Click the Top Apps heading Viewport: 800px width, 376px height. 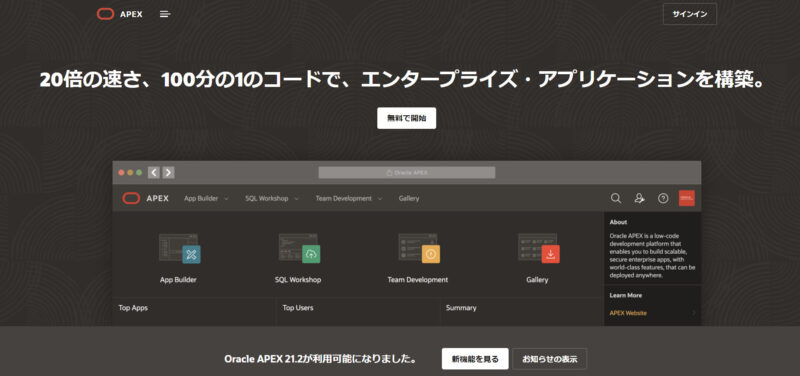pos(133,308)
